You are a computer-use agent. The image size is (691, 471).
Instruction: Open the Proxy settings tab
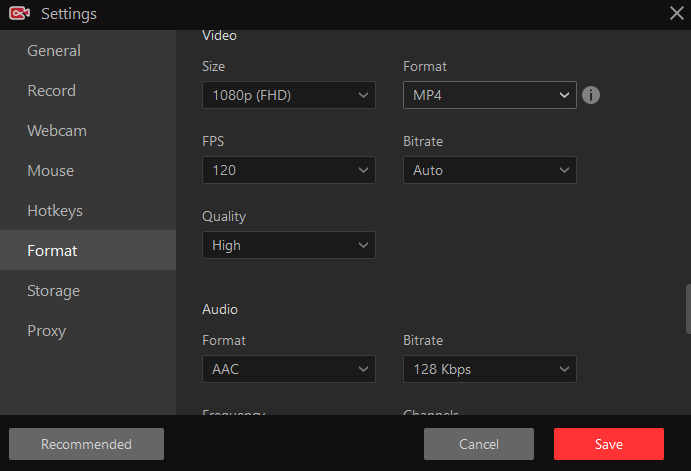coord(47,331)
